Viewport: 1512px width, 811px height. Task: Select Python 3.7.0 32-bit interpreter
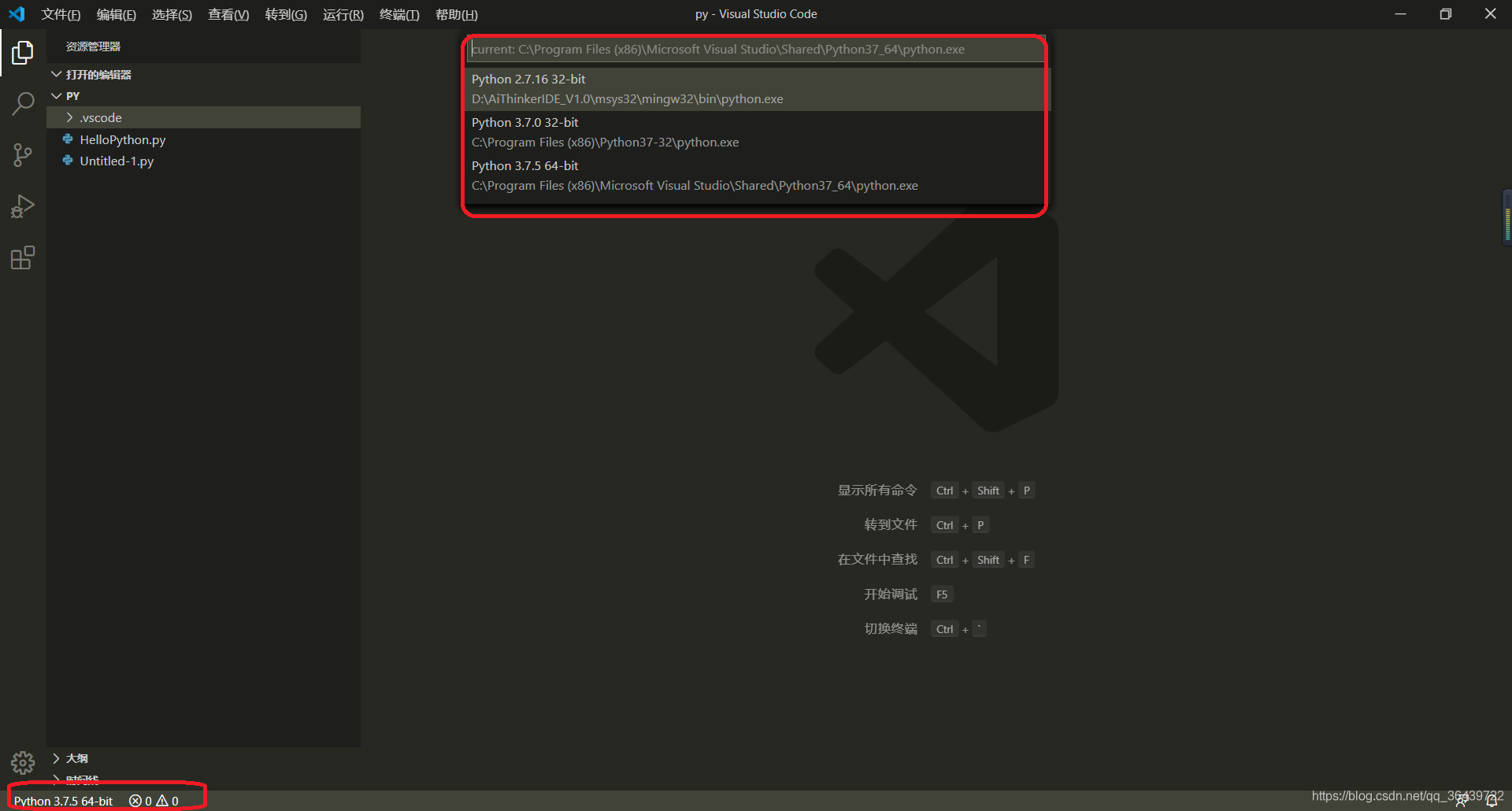pyautogui.click(x=757, y=132)
